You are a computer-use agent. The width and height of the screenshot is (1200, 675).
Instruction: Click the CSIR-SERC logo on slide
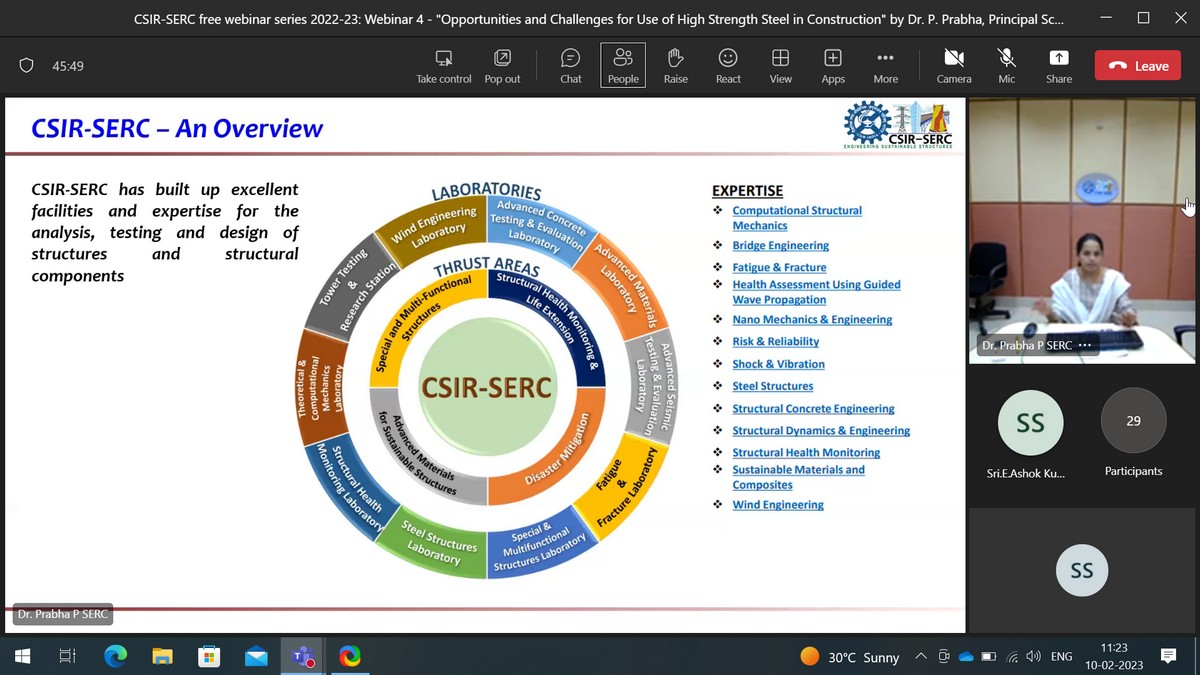point(897,126)
